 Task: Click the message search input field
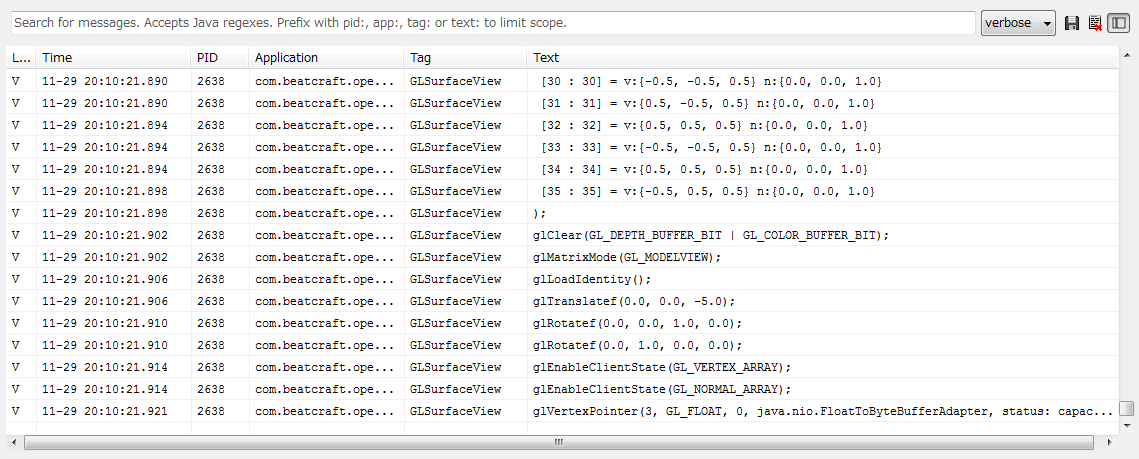pos(492,23)
